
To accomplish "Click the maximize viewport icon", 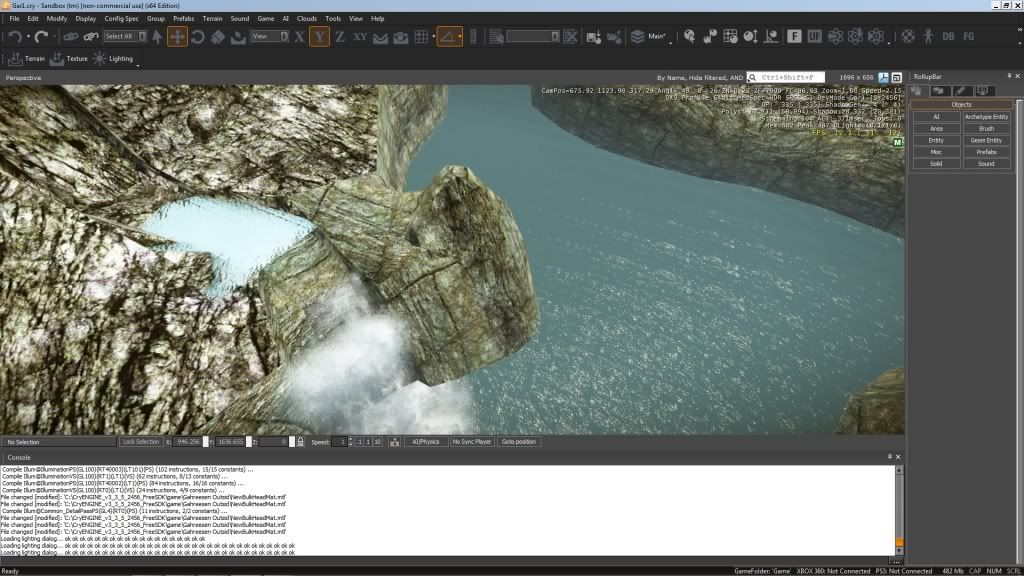I will click(897, 77).
